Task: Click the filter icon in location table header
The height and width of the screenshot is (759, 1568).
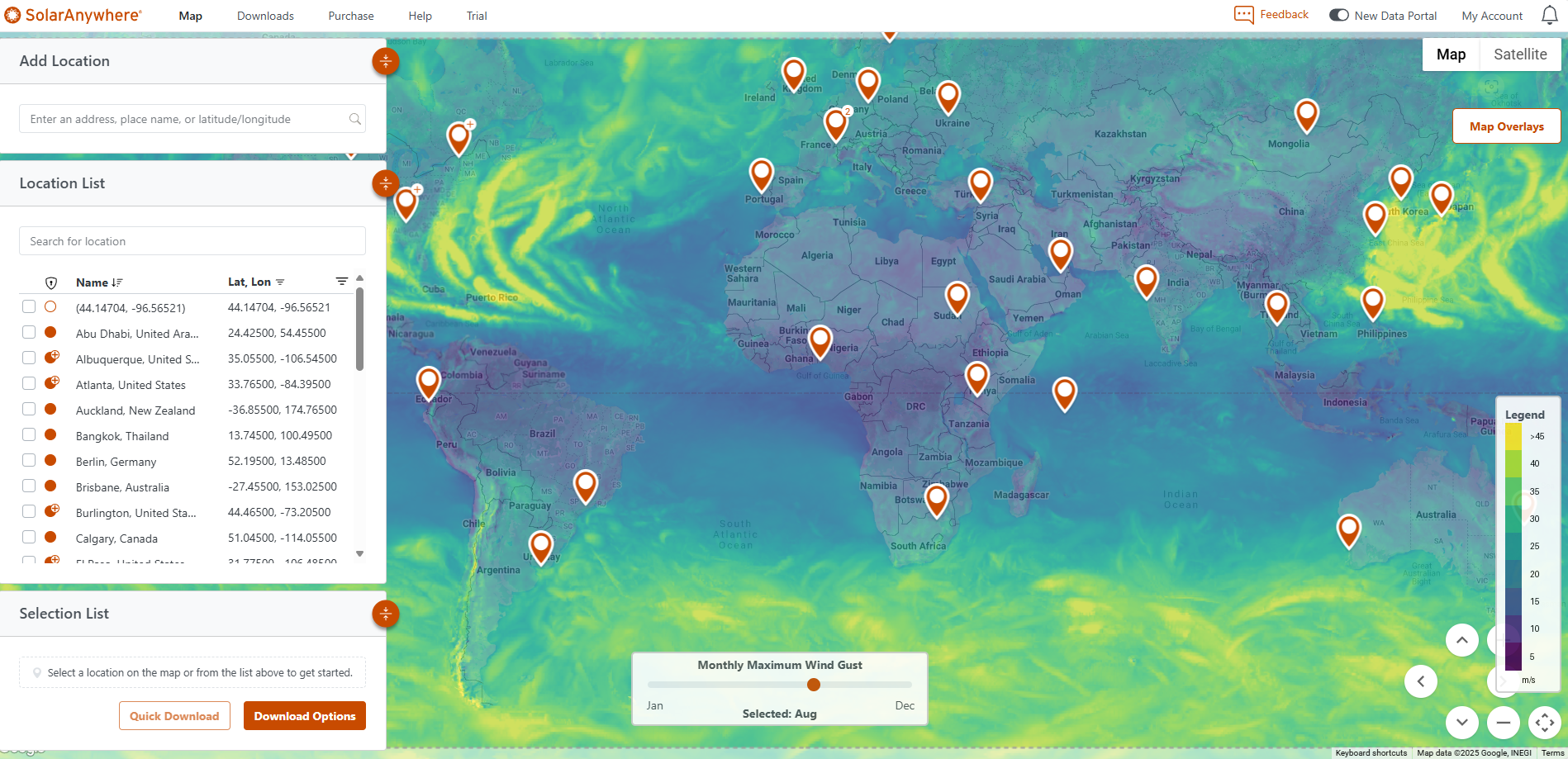Action: (342, 282)
